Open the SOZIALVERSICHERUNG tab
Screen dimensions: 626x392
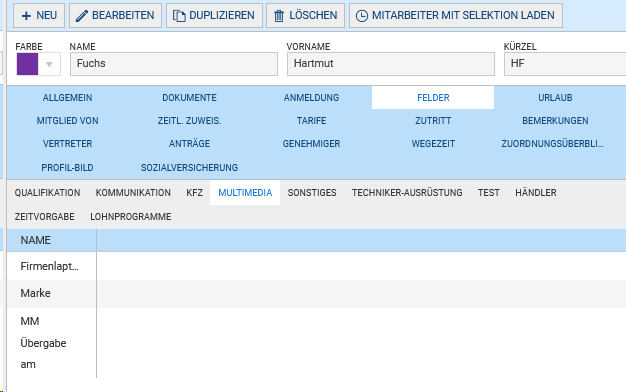click(189, 168)
